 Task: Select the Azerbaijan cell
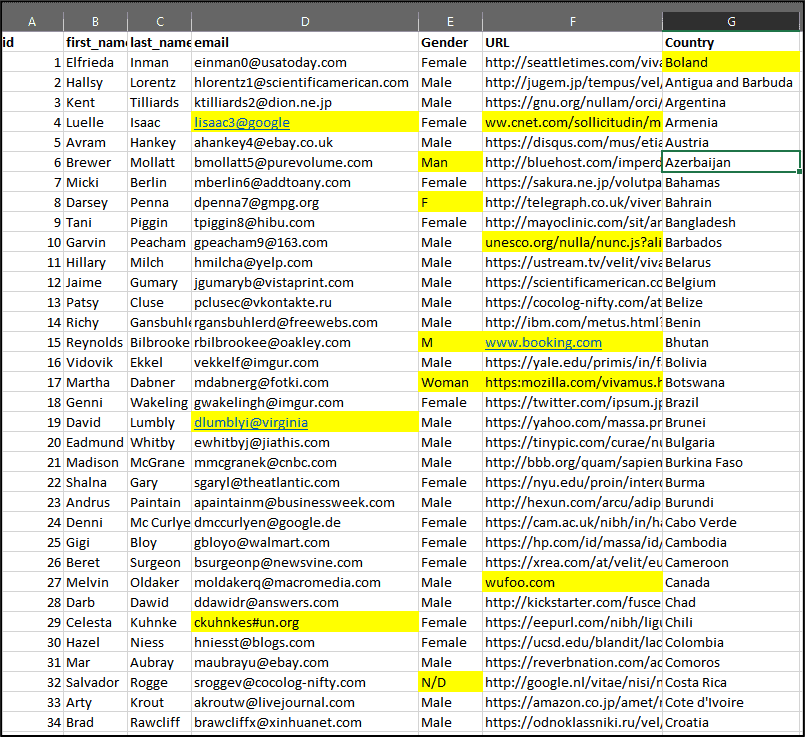coord(731,163)
